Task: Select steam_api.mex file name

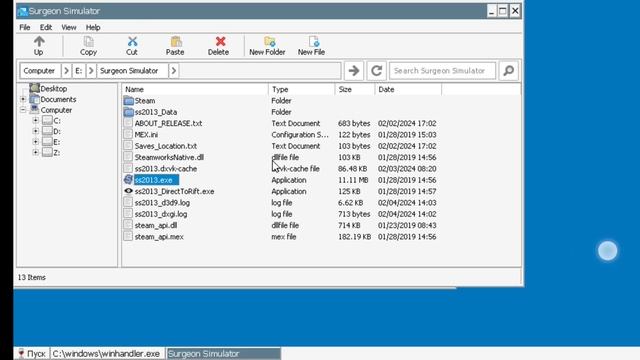Action: (x=159, y=237)
